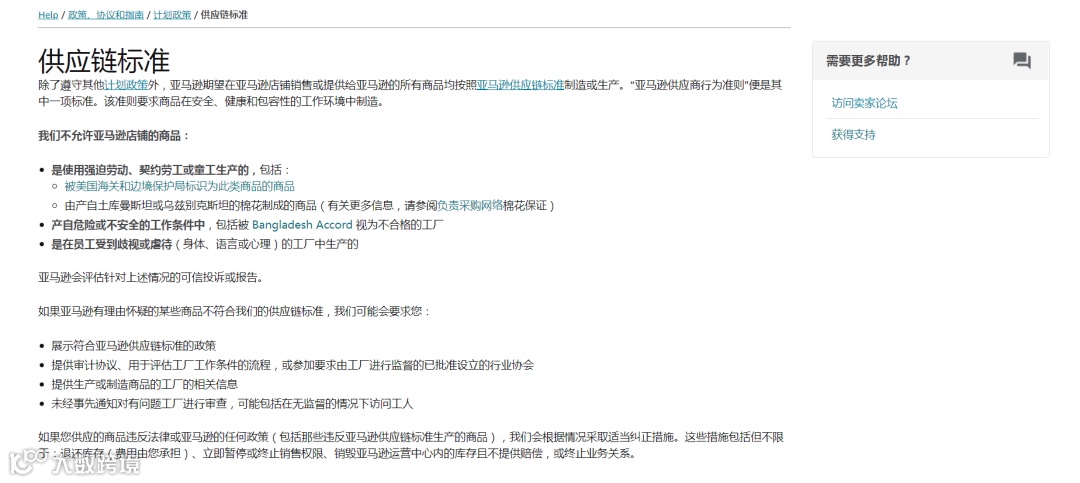Click the 如果亚马逊有理由怀疑 paragraph

tap(235, 311)
